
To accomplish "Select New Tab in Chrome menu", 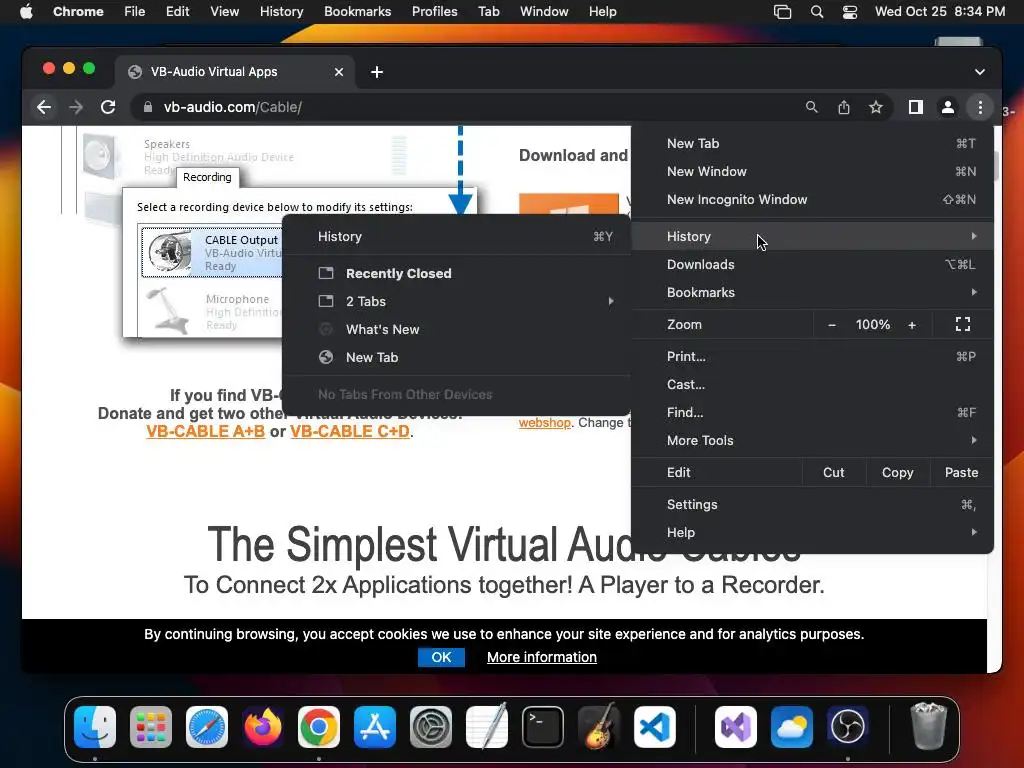I will pyautogui.click(x=812, y=144).
